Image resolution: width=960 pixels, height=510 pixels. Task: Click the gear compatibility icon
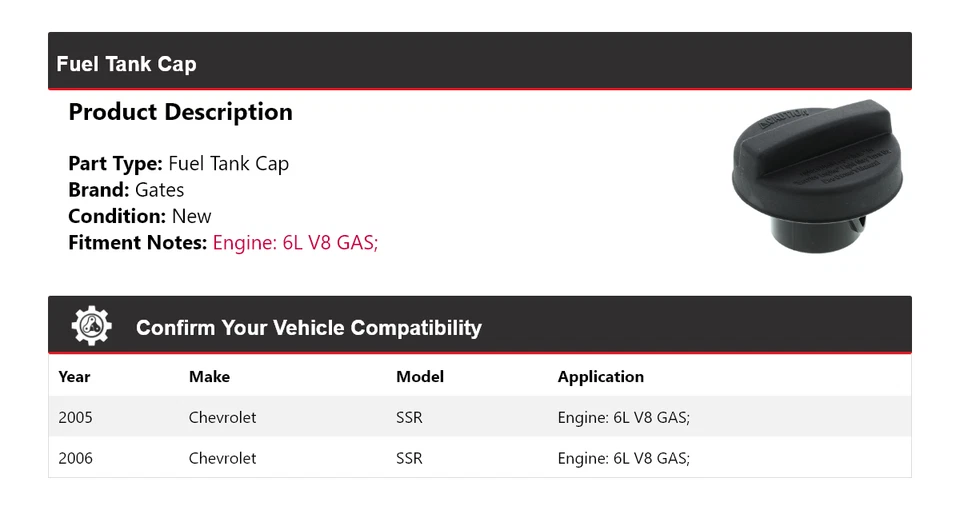point(92,327)
